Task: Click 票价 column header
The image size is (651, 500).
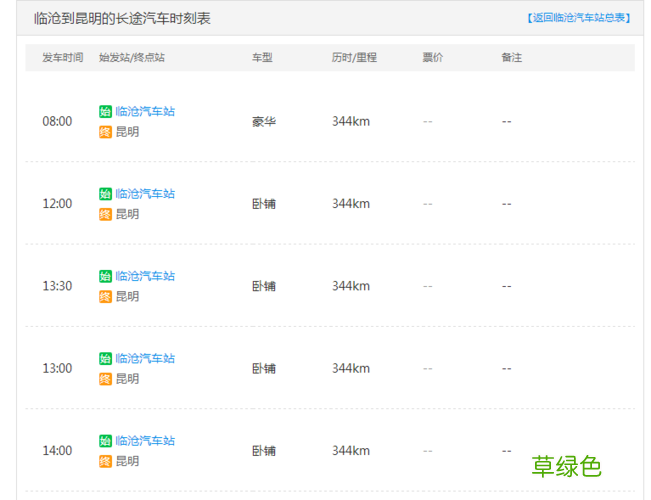Action: [x=433, y=57]
